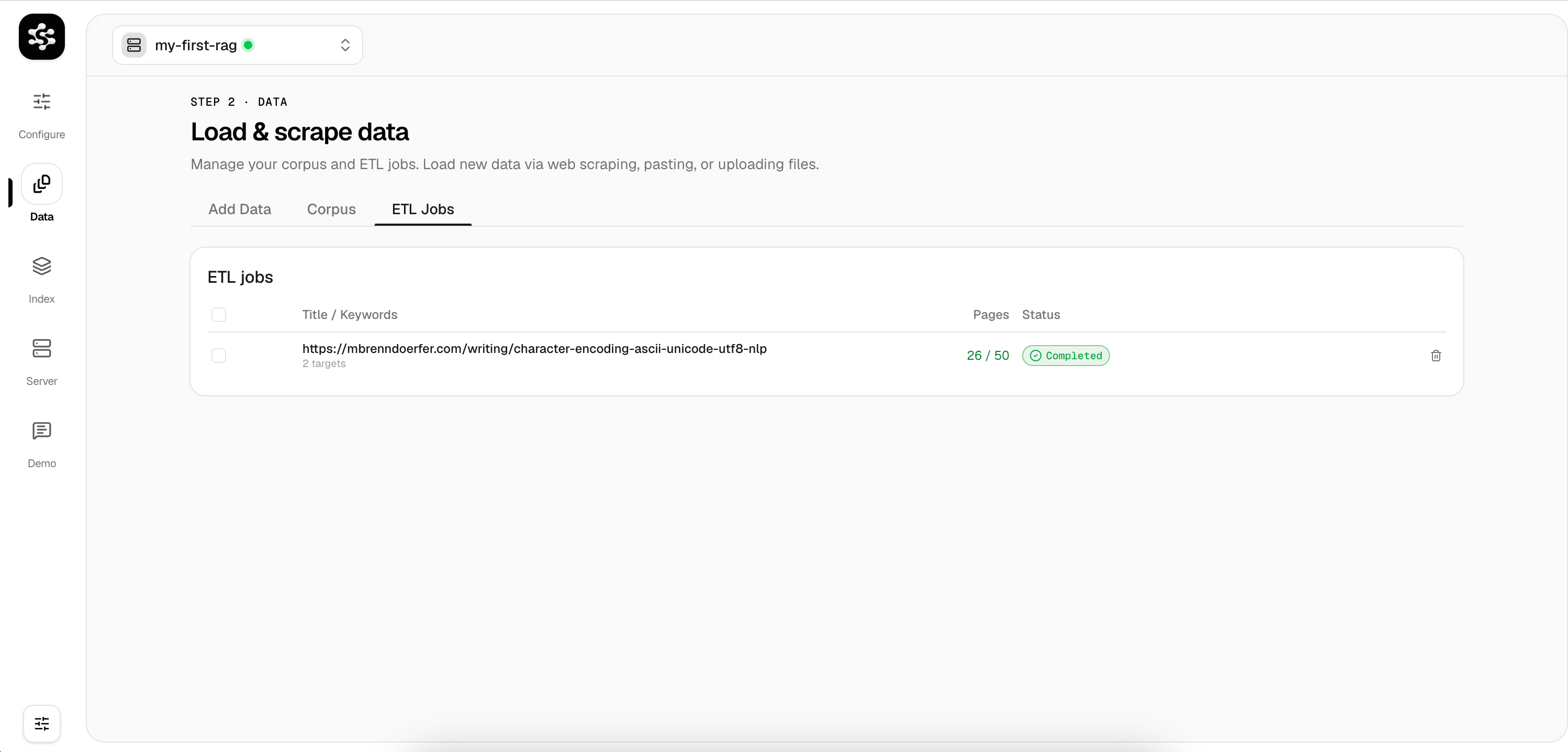Click the server icon beside my-first-rag
Viewport: 1568px width, 752px height.
pos(134,45)
